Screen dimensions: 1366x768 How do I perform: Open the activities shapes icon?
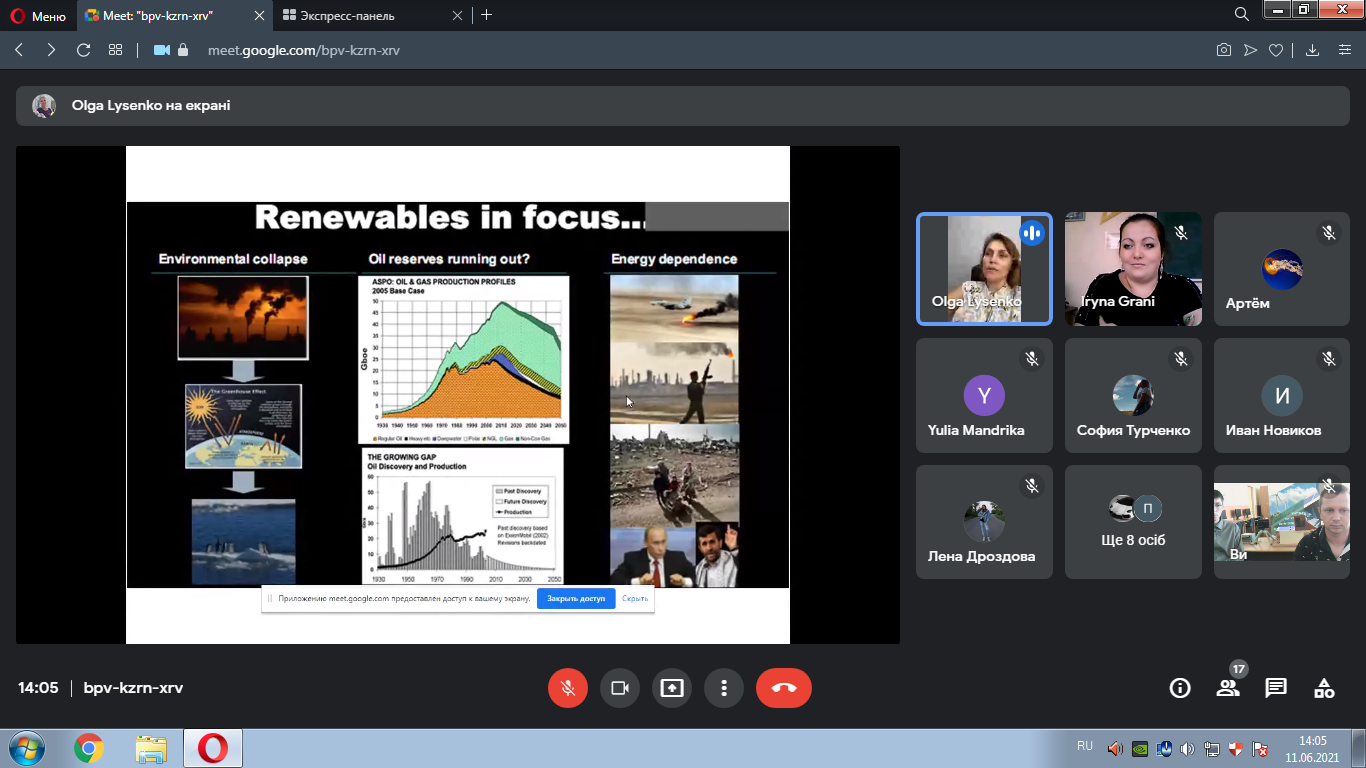[1324, 688]
